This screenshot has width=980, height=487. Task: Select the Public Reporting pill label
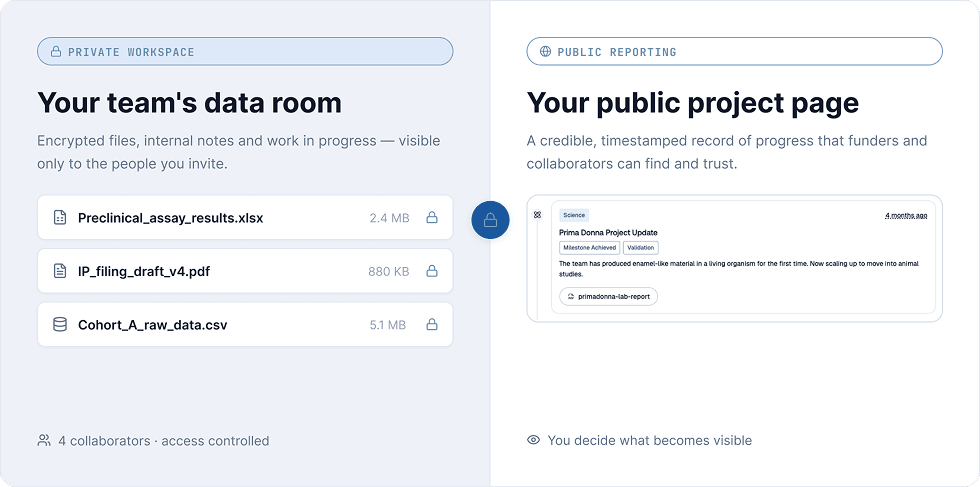click(x=734, y=51)
